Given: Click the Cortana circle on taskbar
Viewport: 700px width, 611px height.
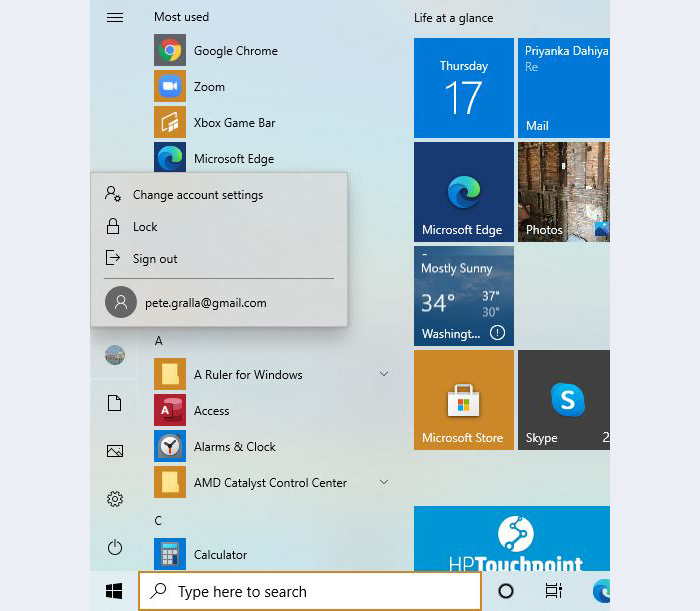Looking at the screenshot, I should (x=506, y=591).
